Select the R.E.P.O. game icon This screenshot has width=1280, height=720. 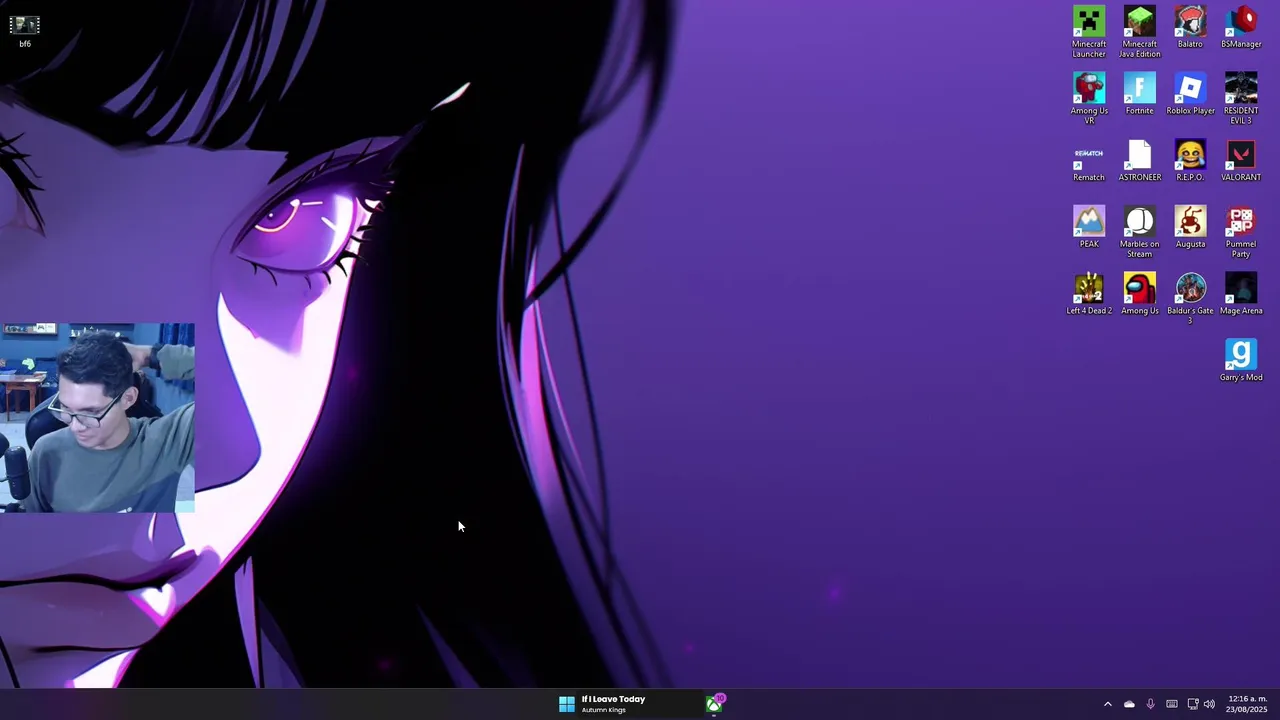(1190, 161)
